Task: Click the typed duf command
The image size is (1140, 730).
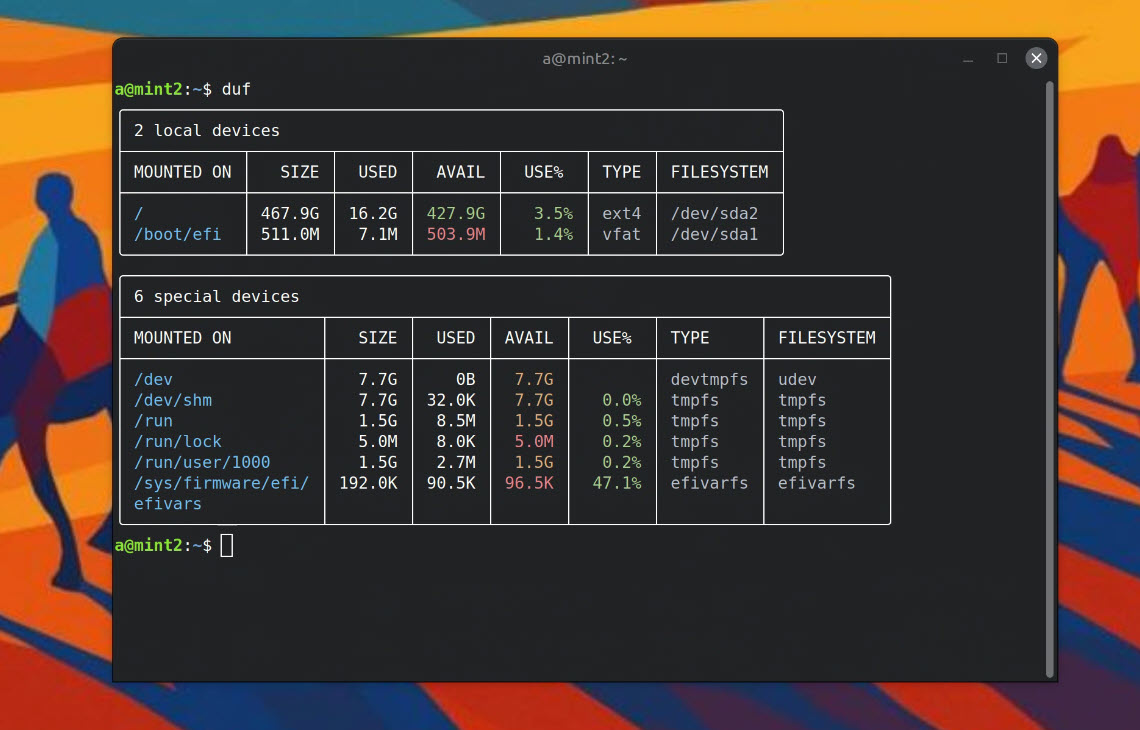Action: 236,89
